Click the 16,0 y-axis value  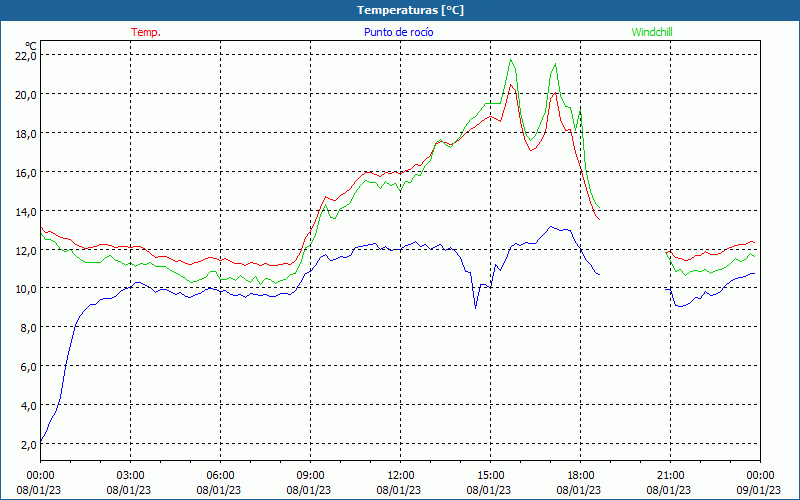click(26, 172)
